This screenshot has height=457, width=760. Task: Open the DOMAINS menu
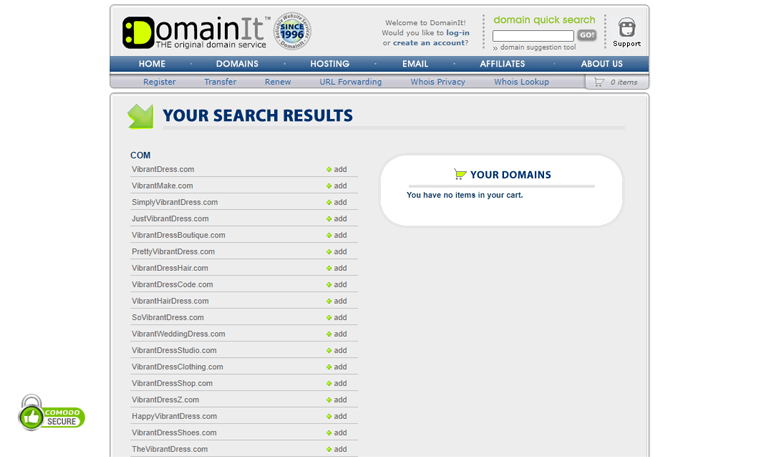[237, 63]
